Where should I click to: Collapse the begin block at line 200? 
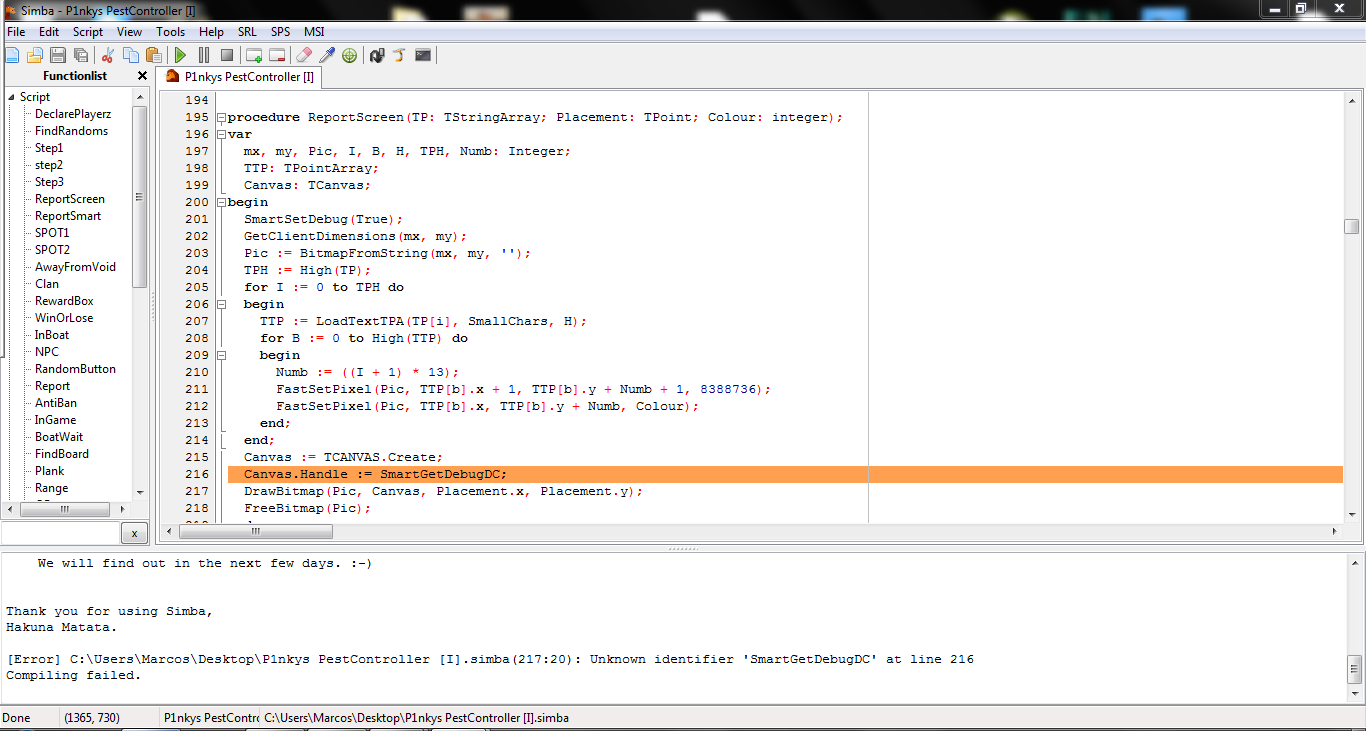point(221,203)
